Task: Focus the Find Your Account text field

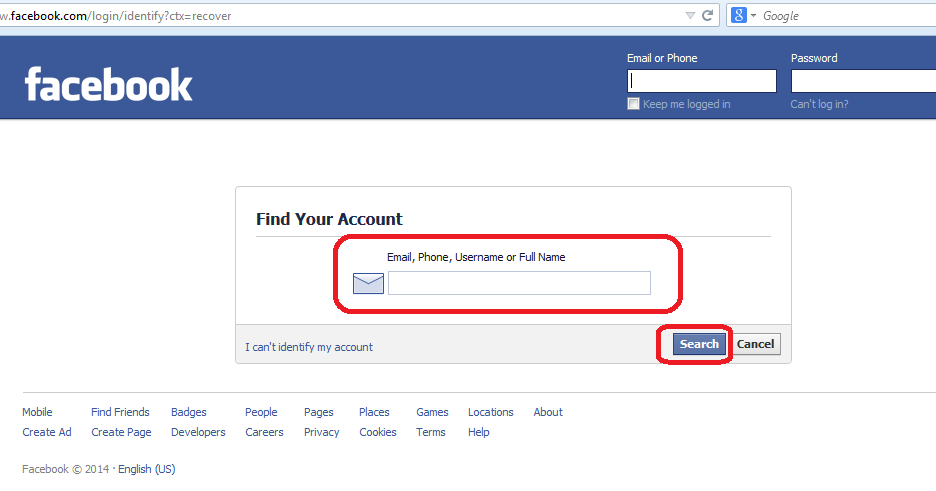Action: click(x=519, y=283)
